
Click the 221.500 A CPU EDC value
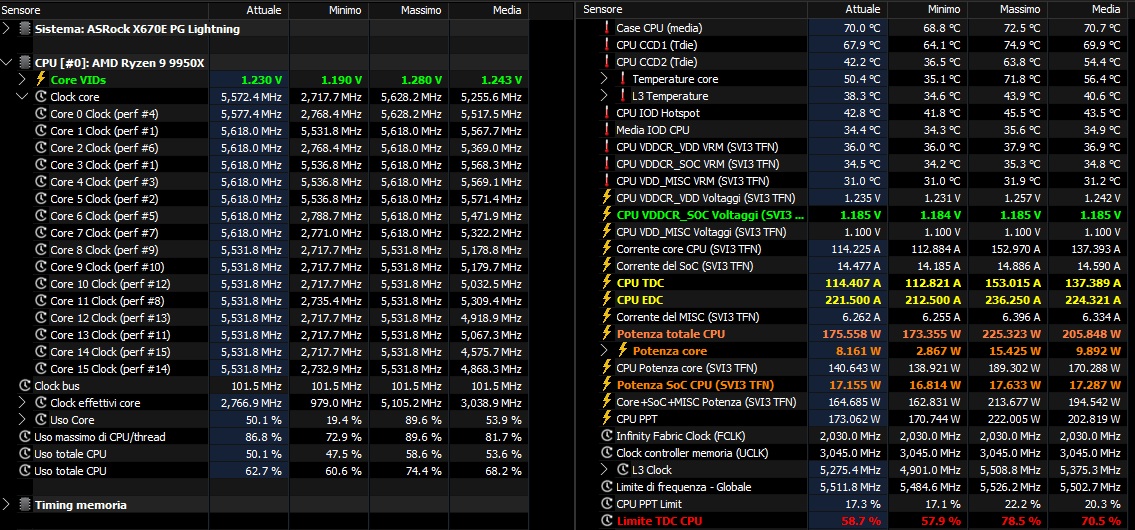pos(853,300)
